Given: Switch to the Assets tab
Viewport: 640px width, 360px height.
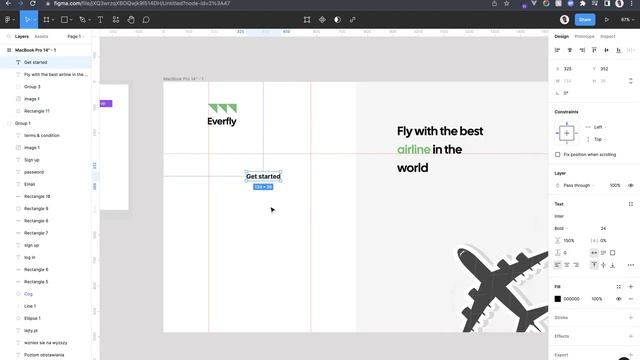Looking at the screenshot, I should point(41,36).
